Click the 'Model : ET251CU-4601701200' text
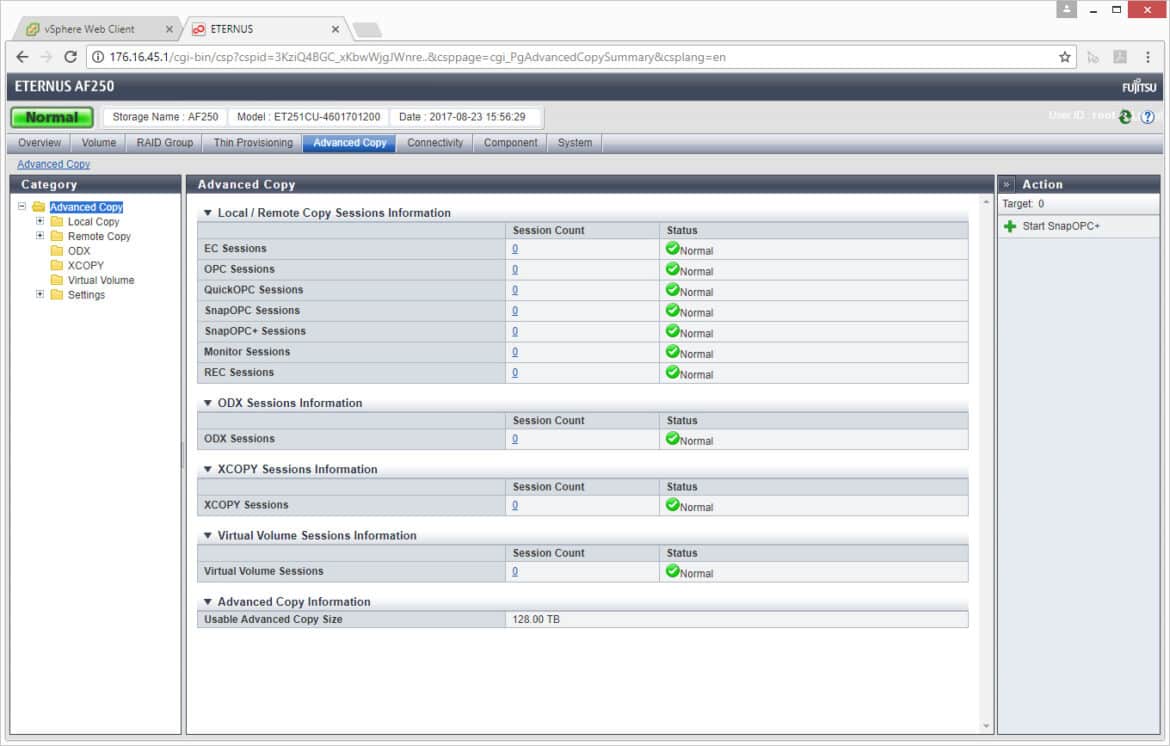The image size is (1170, 746). (x=308, y=116)
